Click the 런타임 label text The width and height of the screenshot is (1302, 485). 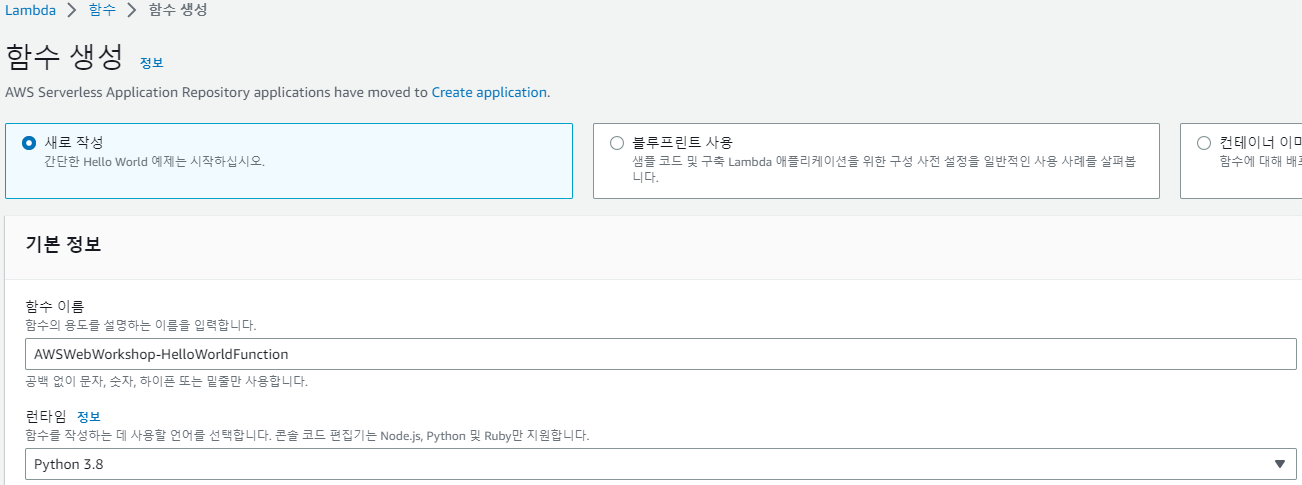tap(46, 416)
